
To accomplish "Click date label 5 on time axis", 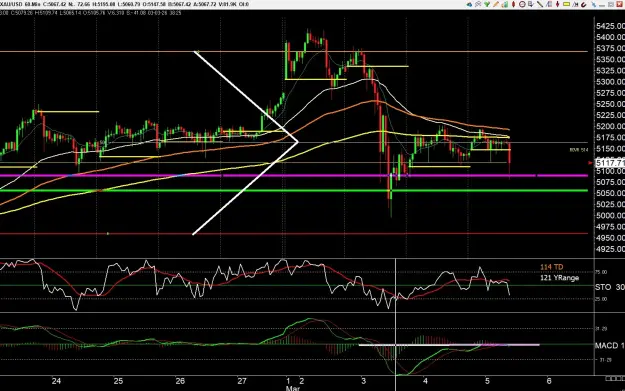I will 487,381.
